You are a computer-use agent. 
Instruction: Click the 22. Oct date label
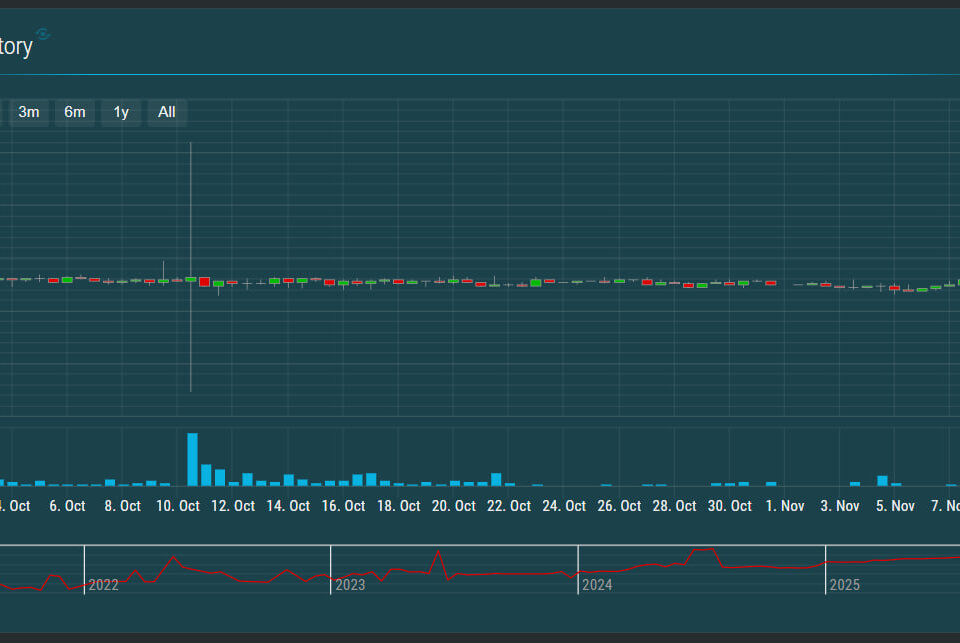(509, 506)
